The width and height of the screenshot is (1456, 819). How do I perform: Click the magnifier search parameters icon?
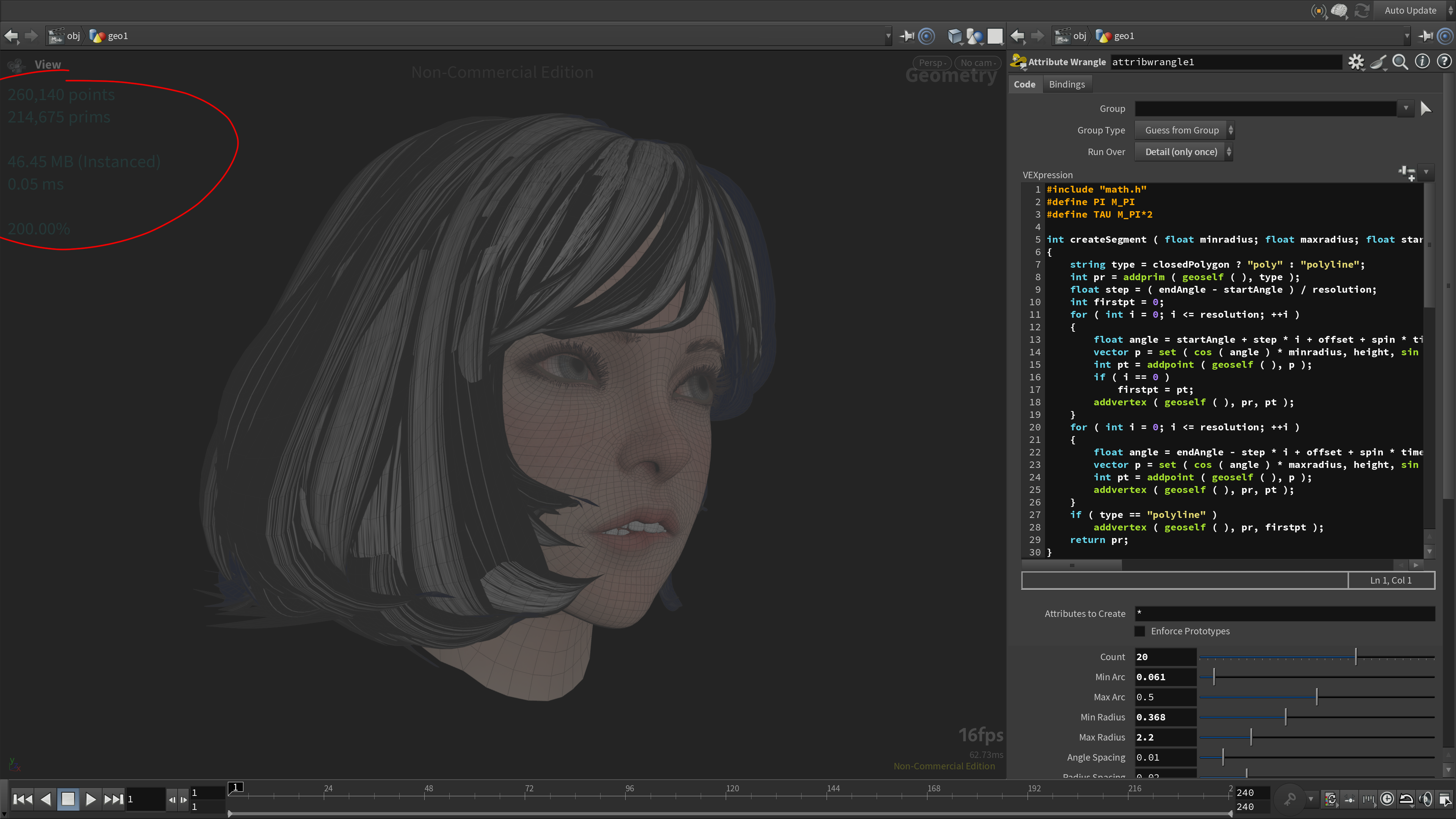pyautogui.click(x=1400, y=61)
